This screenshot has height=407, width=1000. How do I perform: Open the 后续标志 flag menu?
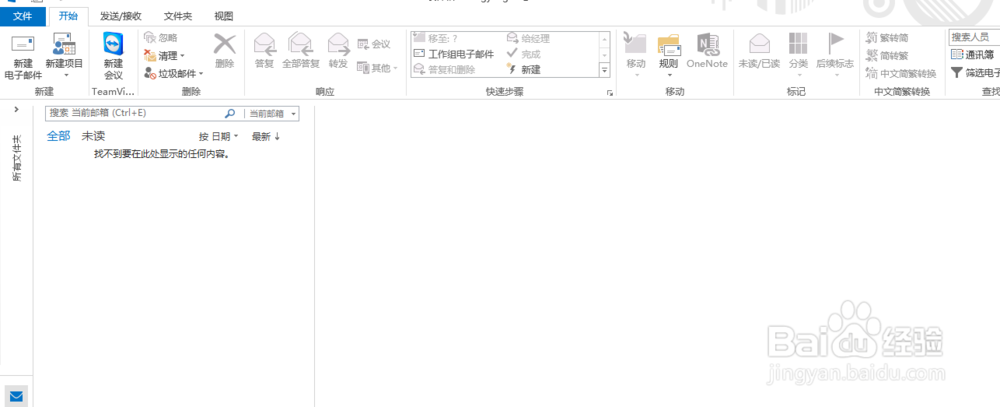tap(835, 56)
